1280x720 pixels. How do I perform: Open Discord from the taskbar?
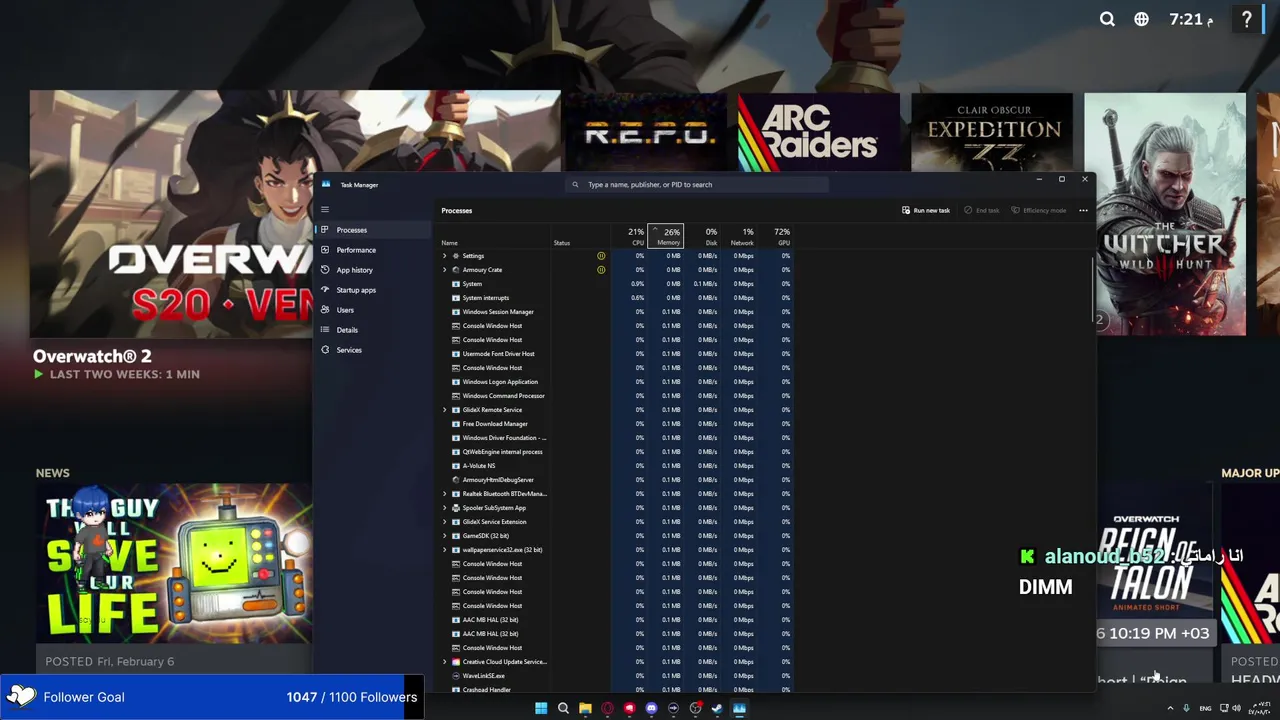(x=651, y=708)
